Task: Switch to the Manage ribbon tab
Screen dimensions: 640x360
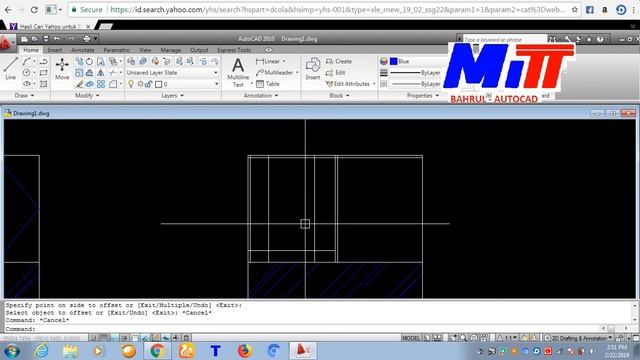Action: point(171,50)
